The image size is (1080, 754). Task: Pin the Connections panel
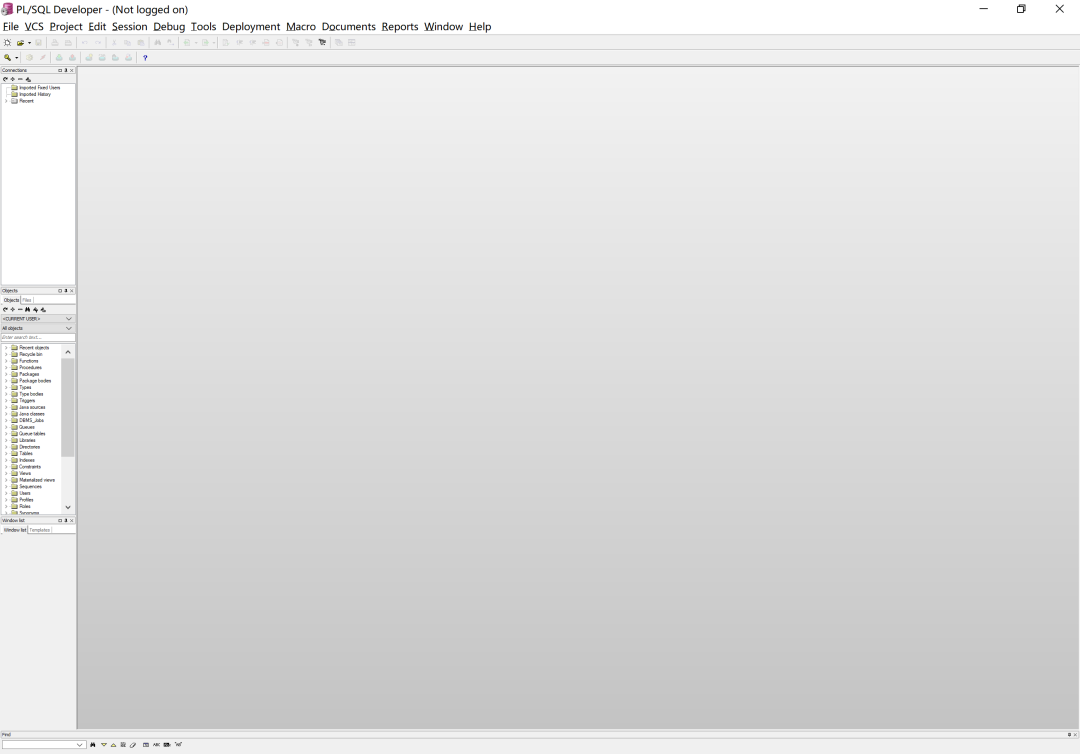(x=66, y=70)
